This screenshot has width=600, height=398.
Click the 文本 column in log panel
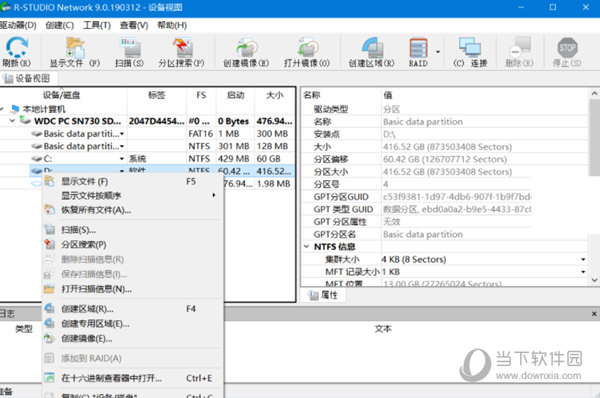[383, 329]
